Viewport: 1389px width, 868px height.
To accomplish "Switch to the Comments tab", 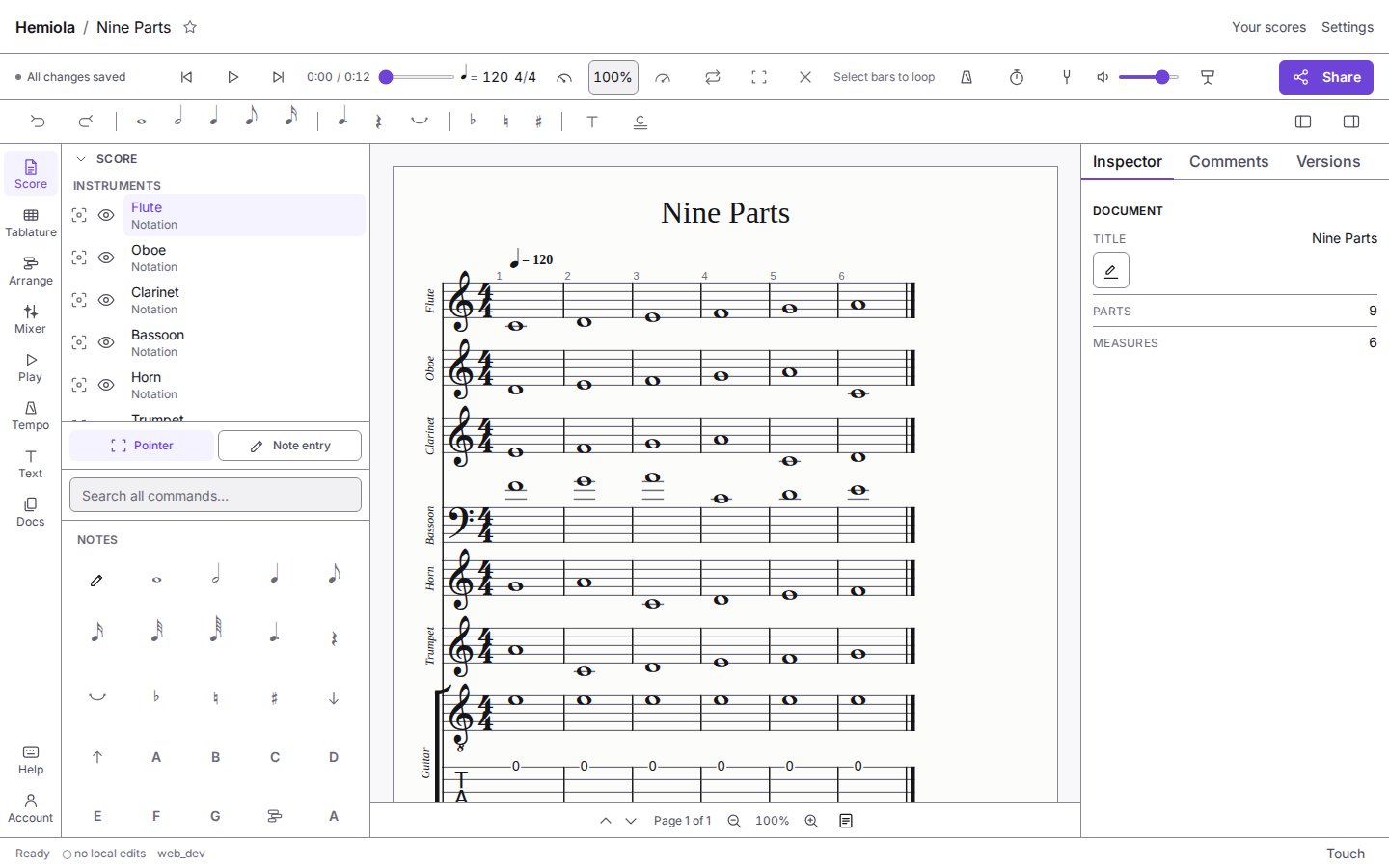I will [1229, 162].
